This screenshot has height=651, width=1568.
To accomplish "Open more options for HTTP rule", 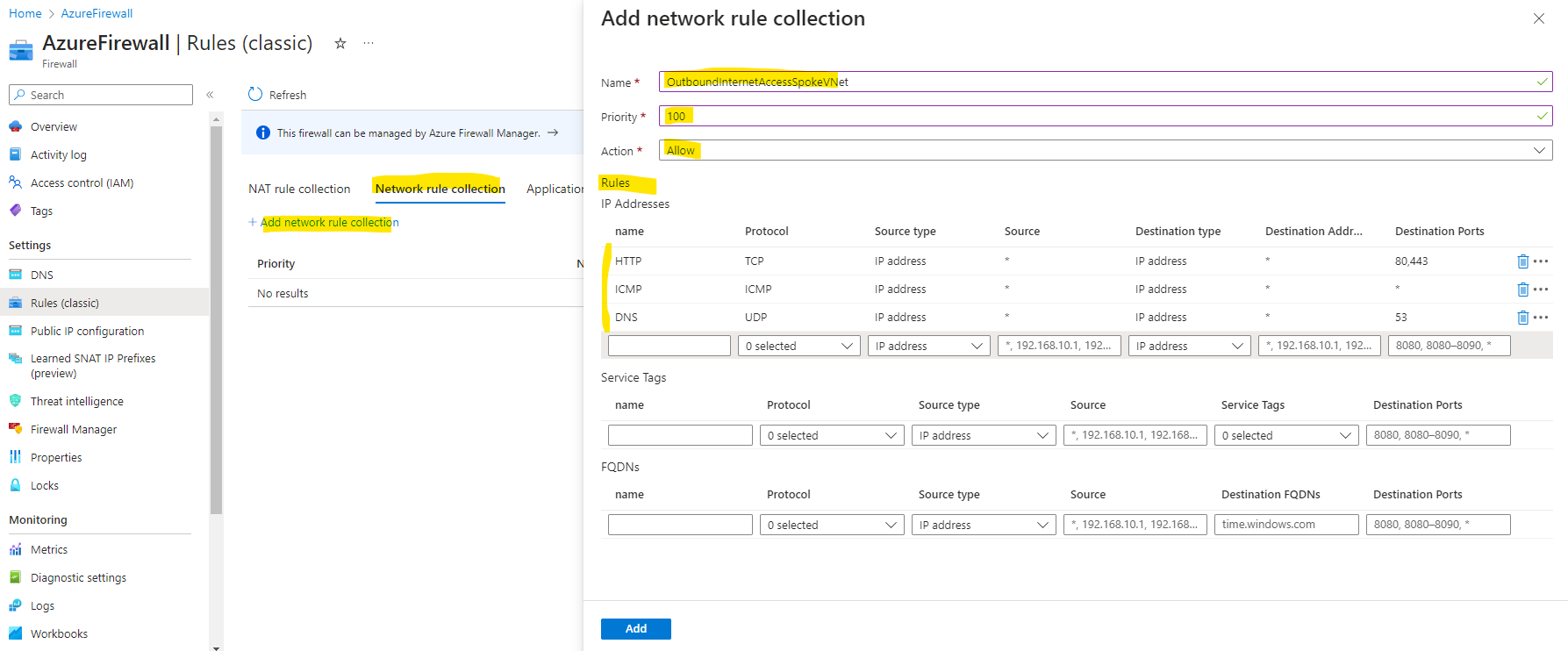I will coord(1541,261).
